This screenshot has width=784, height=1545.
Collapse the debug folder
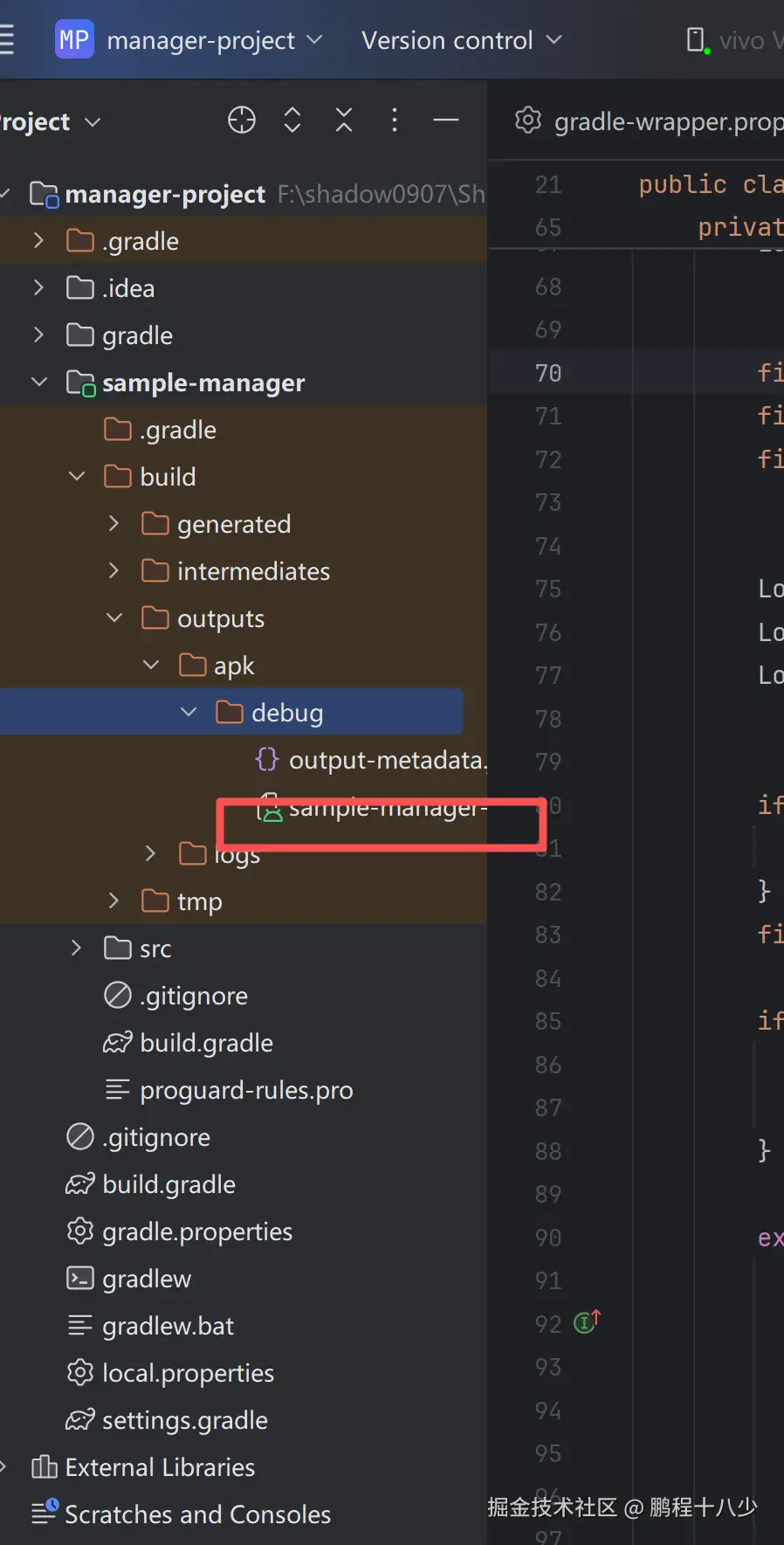189,713
